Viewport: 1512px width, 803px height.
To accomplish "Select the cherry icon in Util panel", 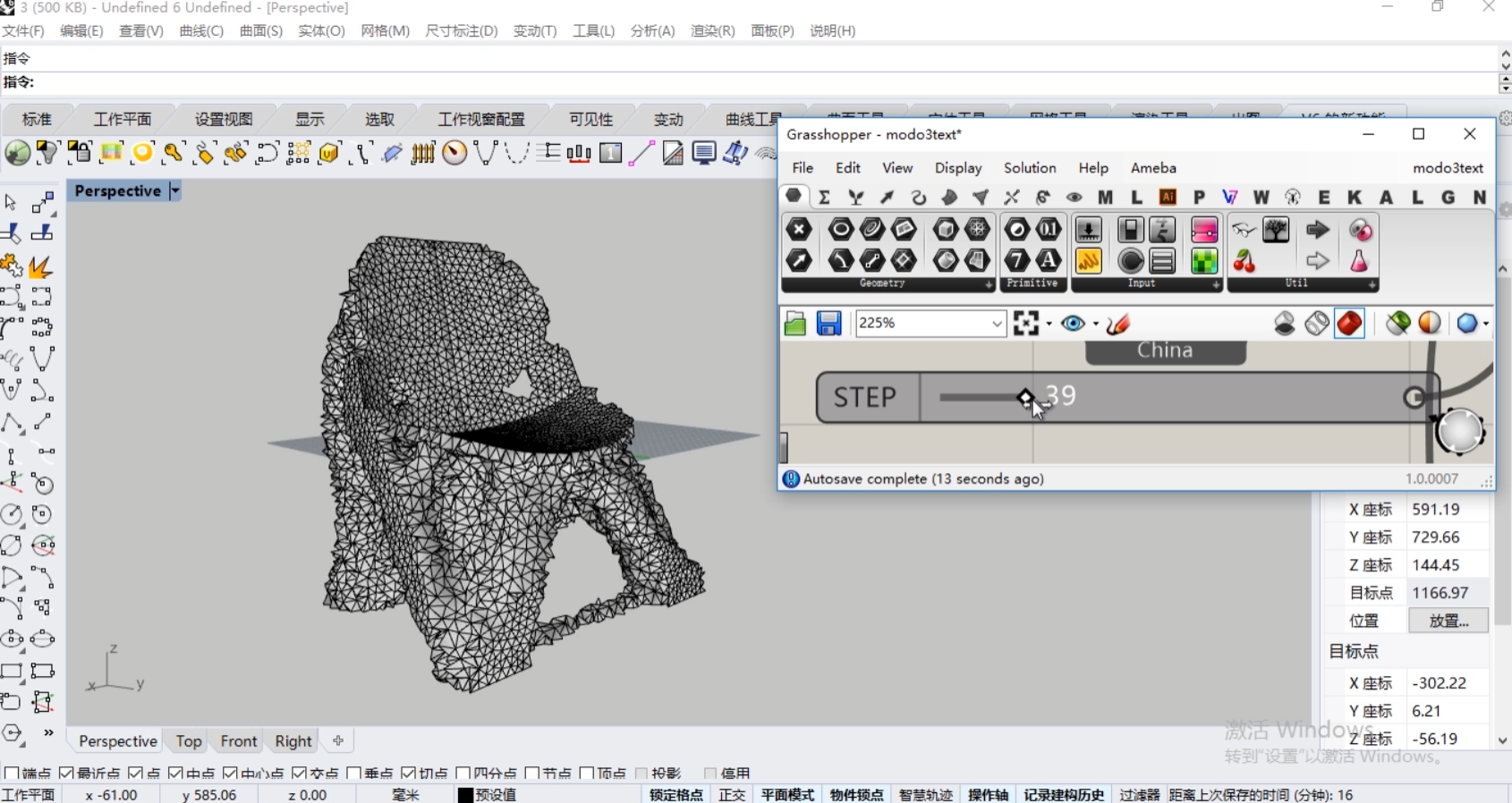I will [1244, 261].
